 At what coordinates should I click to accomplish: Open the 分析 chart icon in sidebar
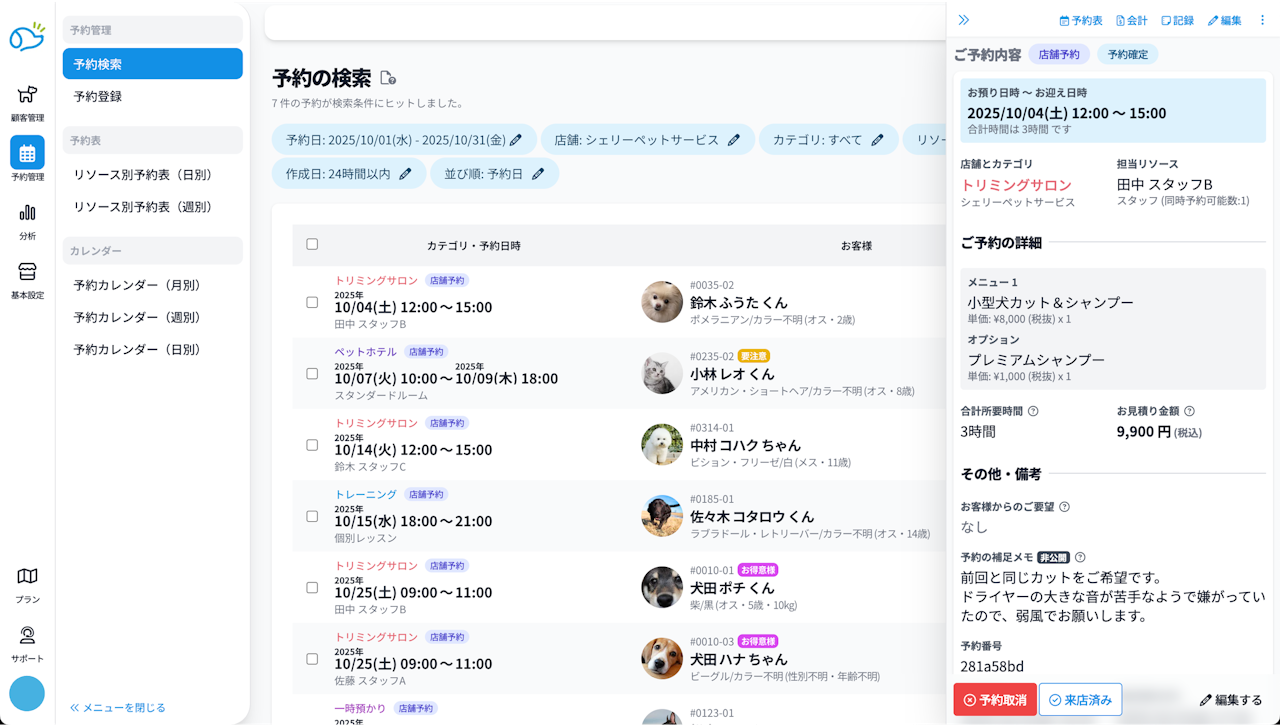coord(27,221)
